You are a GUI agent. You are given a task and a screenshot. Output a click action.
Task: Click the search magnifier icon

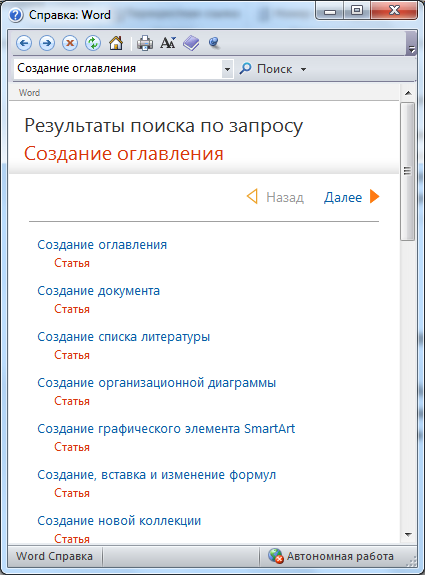point(245,68)
